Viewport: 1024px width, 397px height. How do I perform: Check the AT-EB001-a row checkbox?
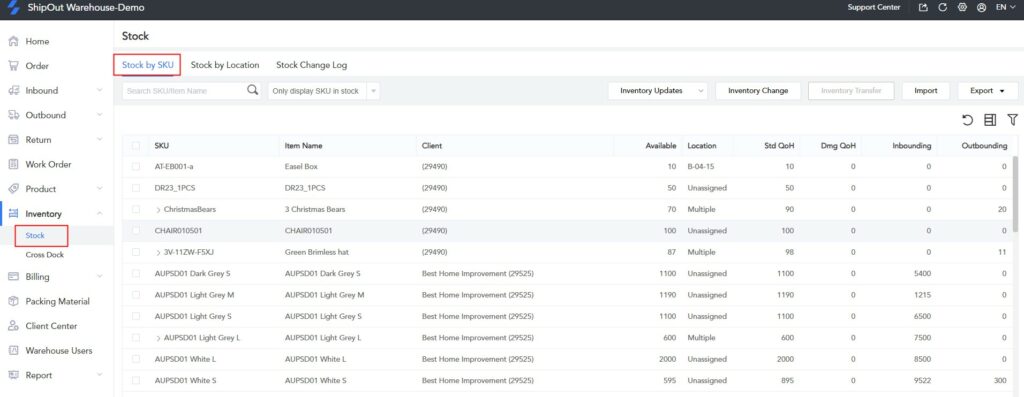136,167
